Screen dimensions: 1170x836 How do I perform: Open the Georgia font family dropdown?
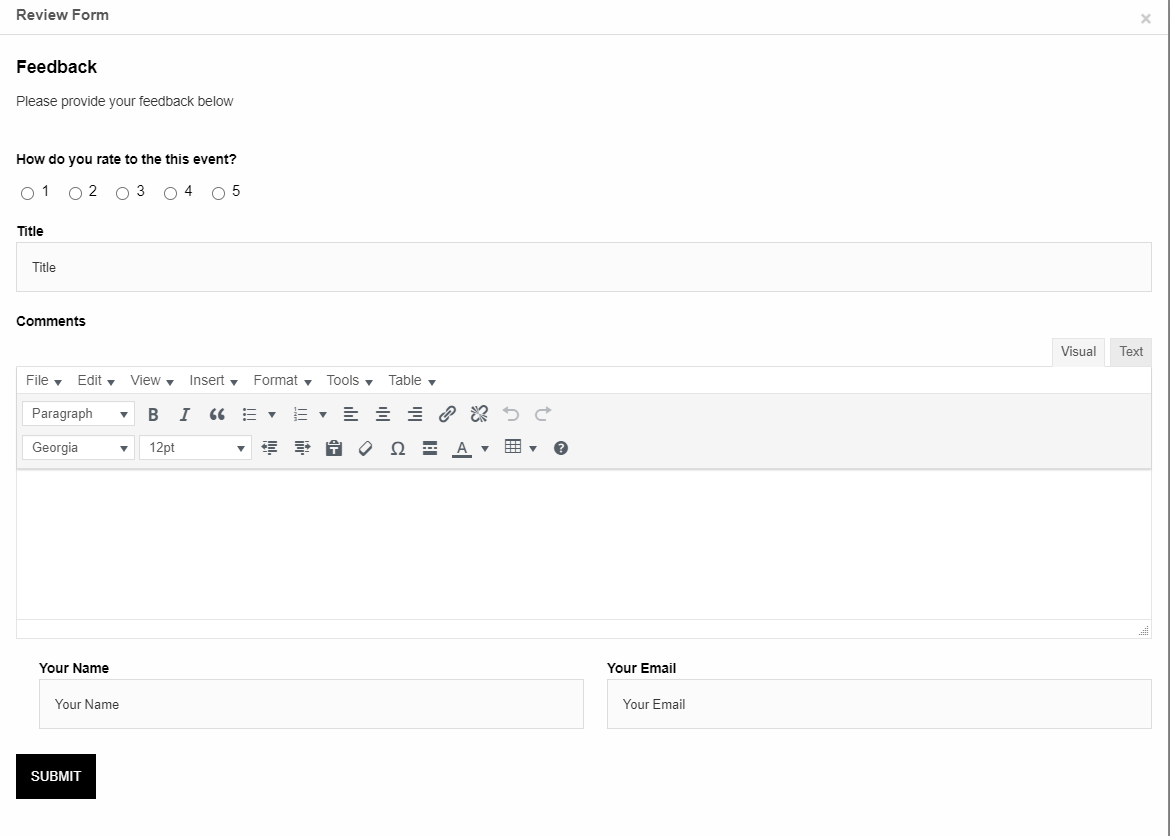point(78,448)
